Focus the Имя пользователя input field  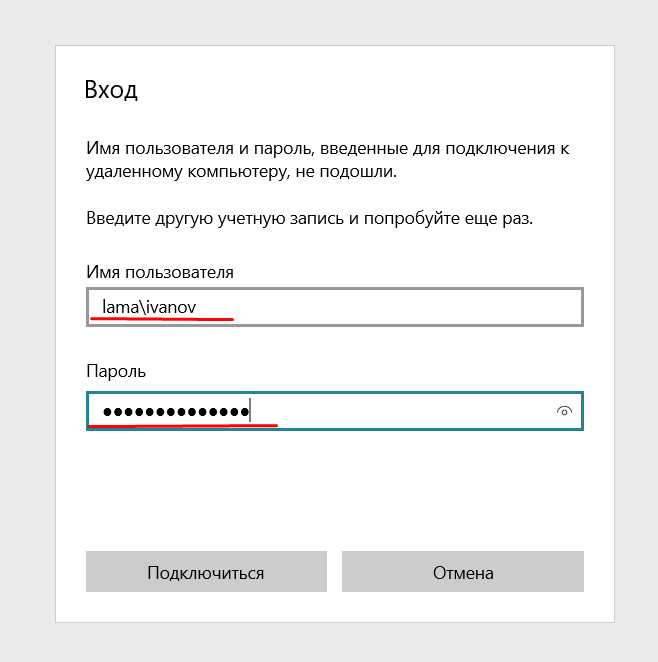pyautogui.click(x=335, y=307)
